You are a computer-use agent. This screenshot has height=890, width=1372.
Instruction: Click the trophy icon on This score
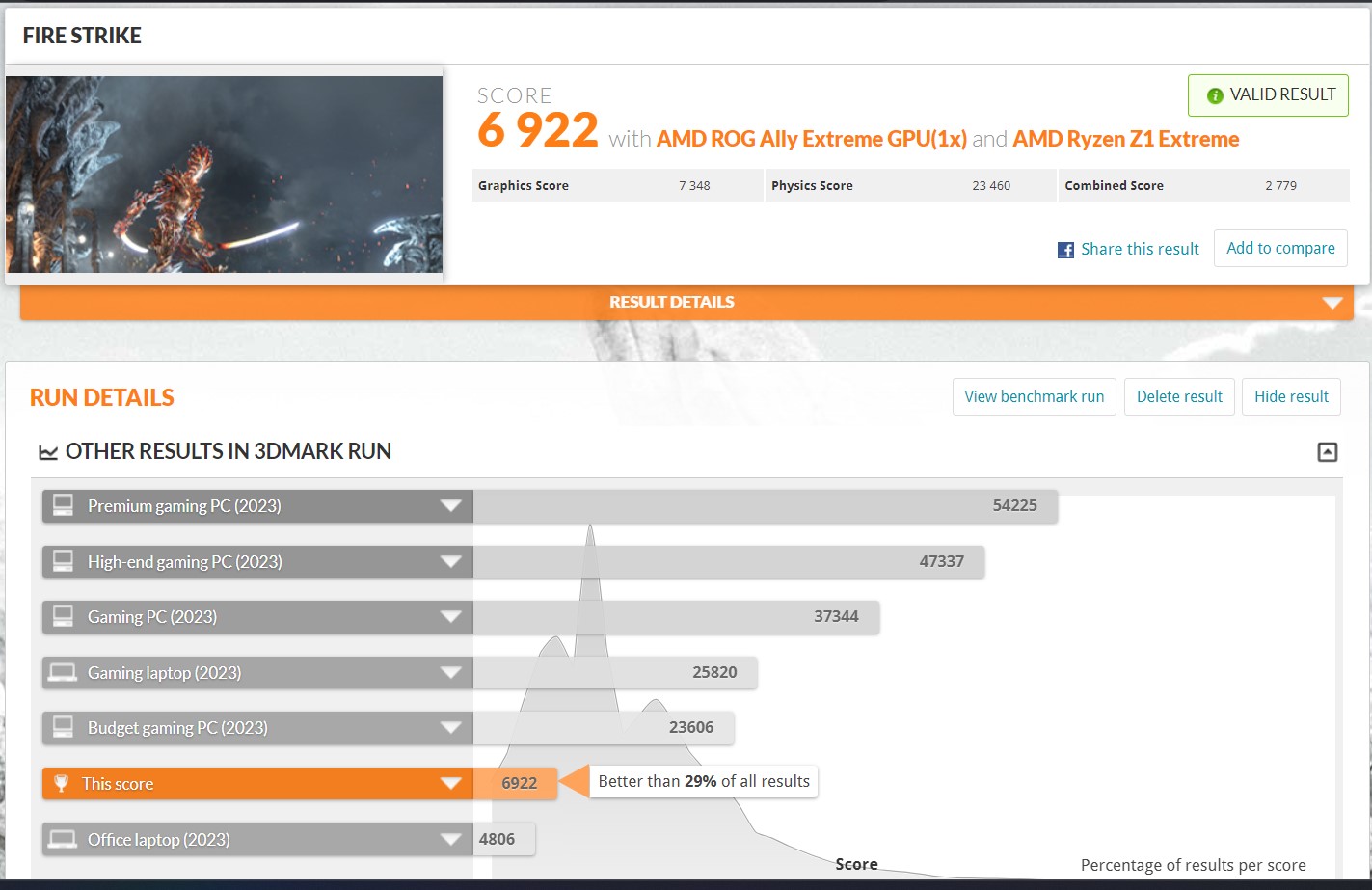click(x=62, y=784)
